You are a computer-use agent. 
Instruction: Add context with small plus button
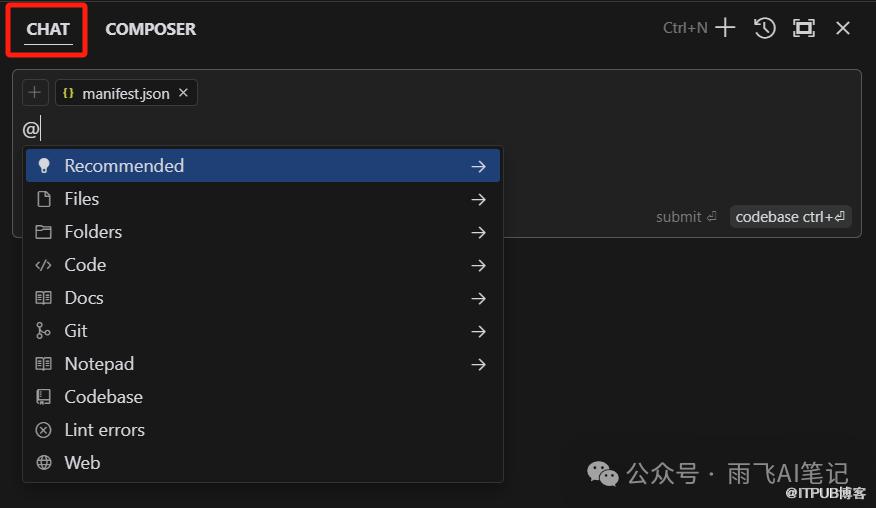(35, 92)
